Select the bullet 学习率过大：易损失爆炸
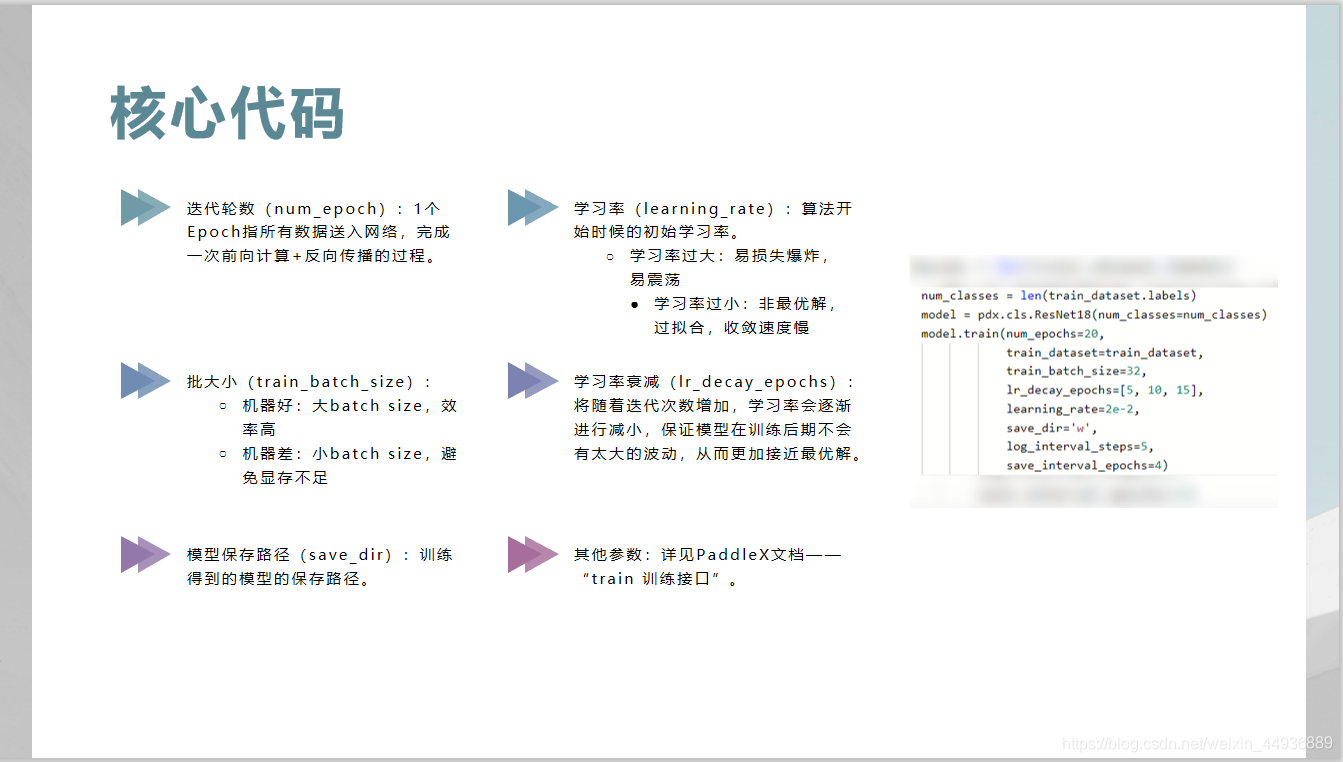Viewport: 1343px width, 762px height. pyautogui.click(x=729, y=268)
